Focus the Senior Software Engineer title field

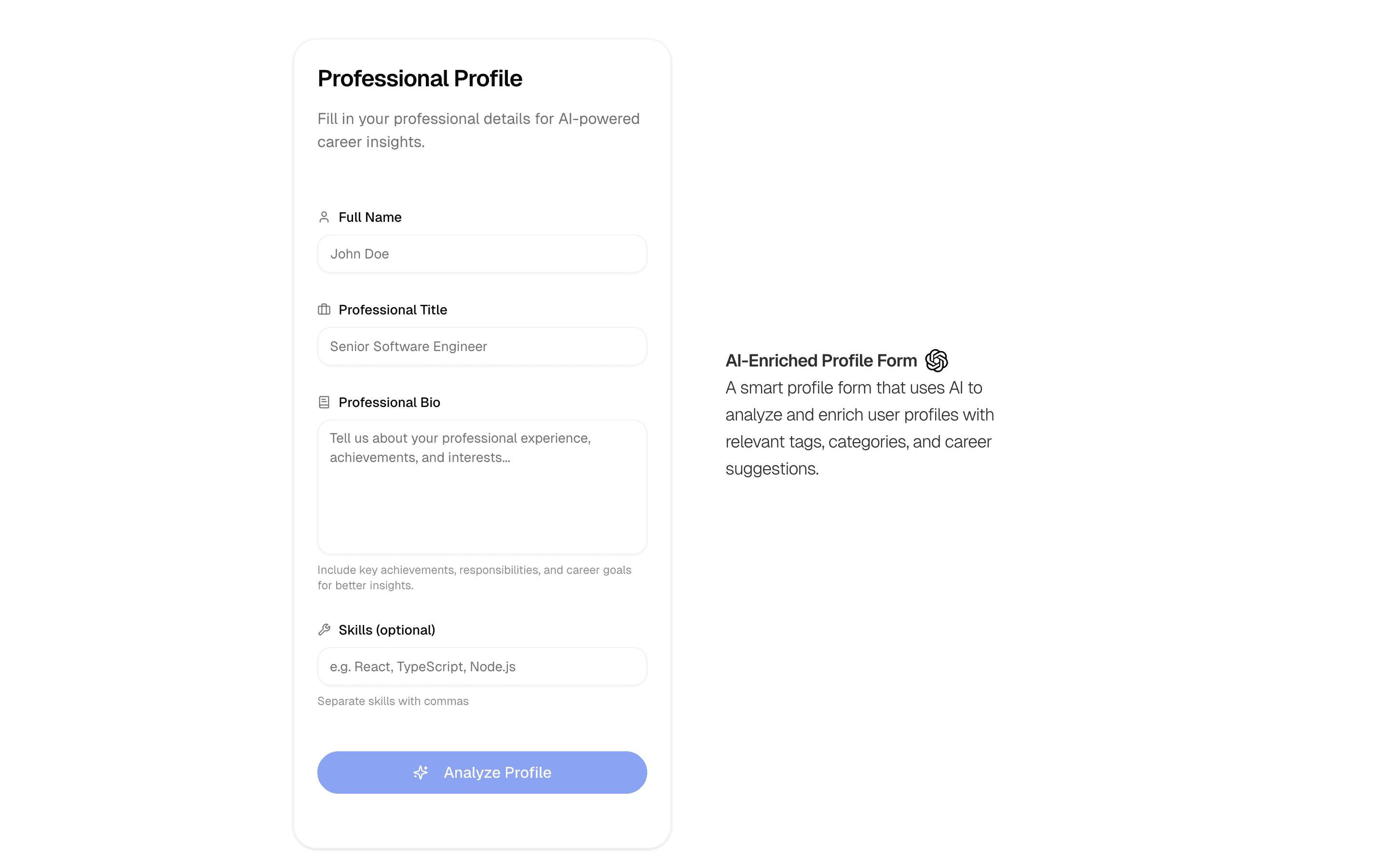pyautogui.click(x=481, y=346)
